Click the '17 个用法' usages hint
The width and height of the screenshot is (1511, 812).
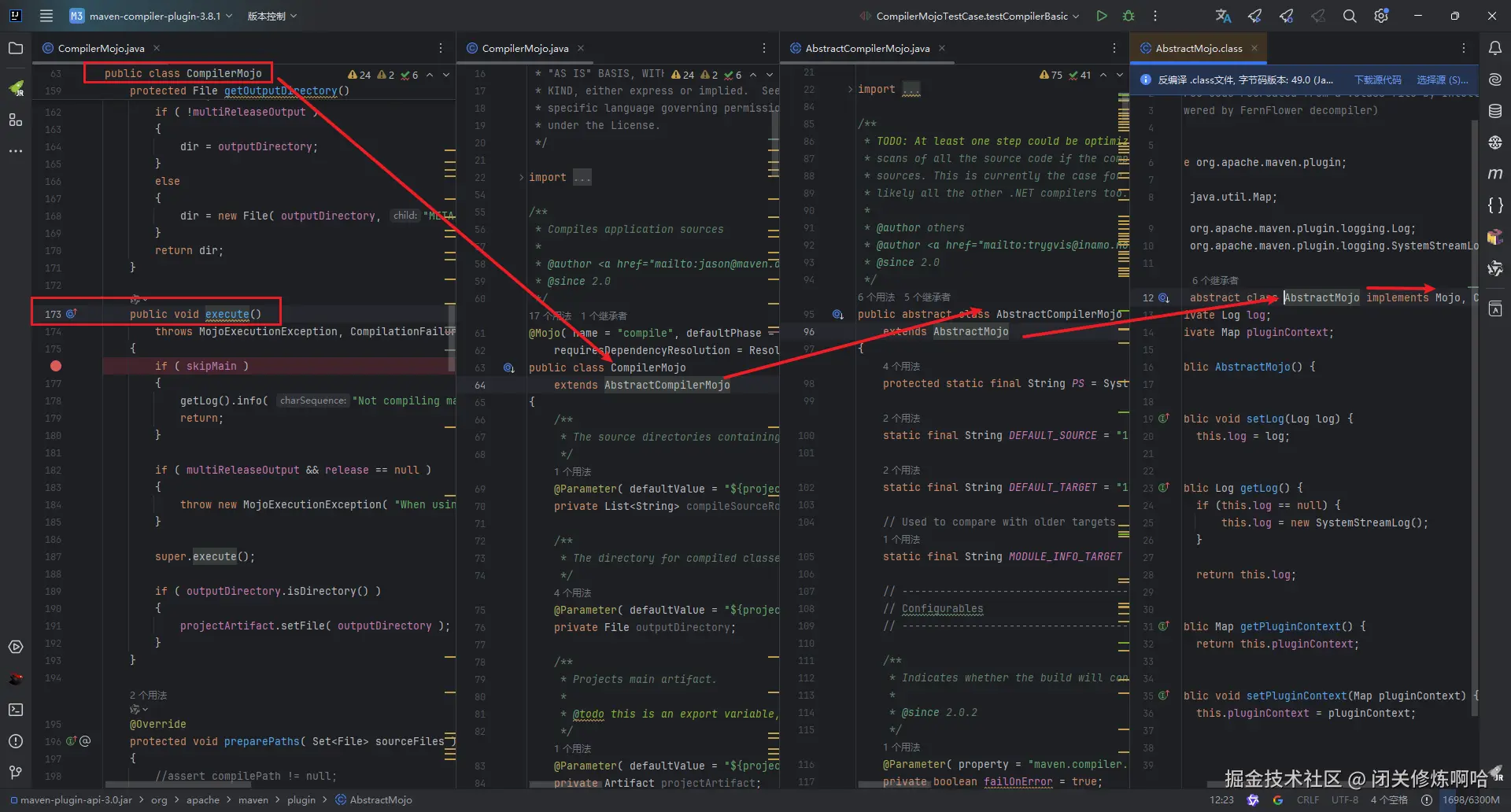pyautogui.click(x=550, y=316)
